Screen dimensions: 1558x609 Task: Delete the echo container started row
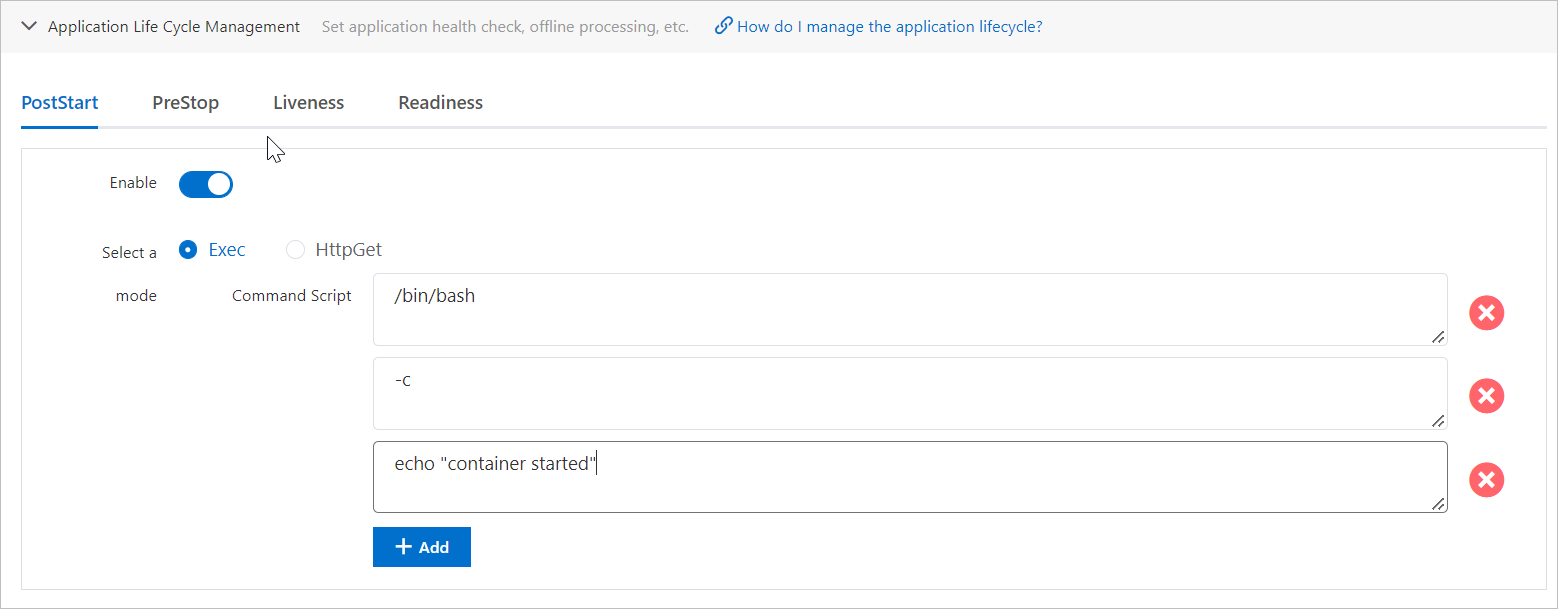1486,480
